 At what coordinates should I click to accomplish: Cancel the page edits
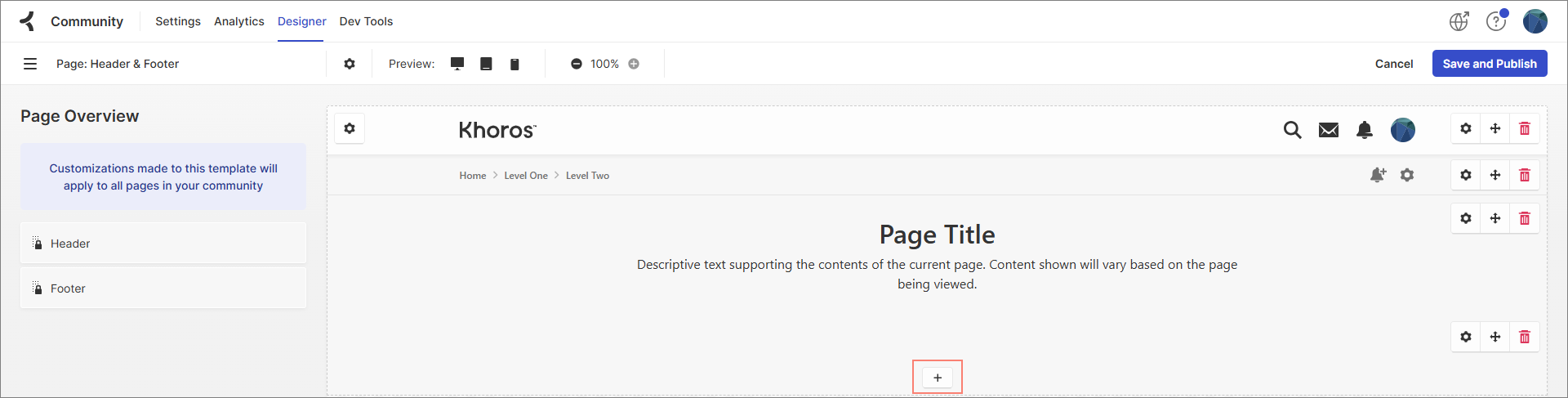[x=1393, y=64]
